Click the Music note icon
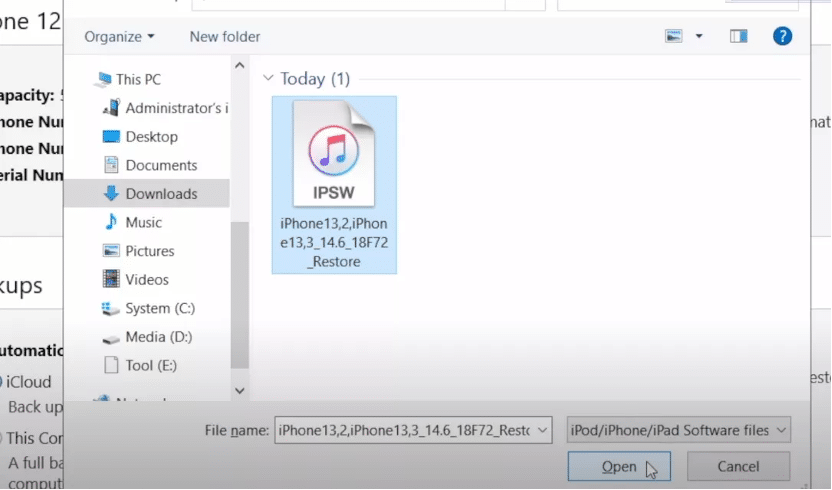Image resolution: width=832 pixels, height=490 pixels. pyautogui.click(x=111, y=222)
